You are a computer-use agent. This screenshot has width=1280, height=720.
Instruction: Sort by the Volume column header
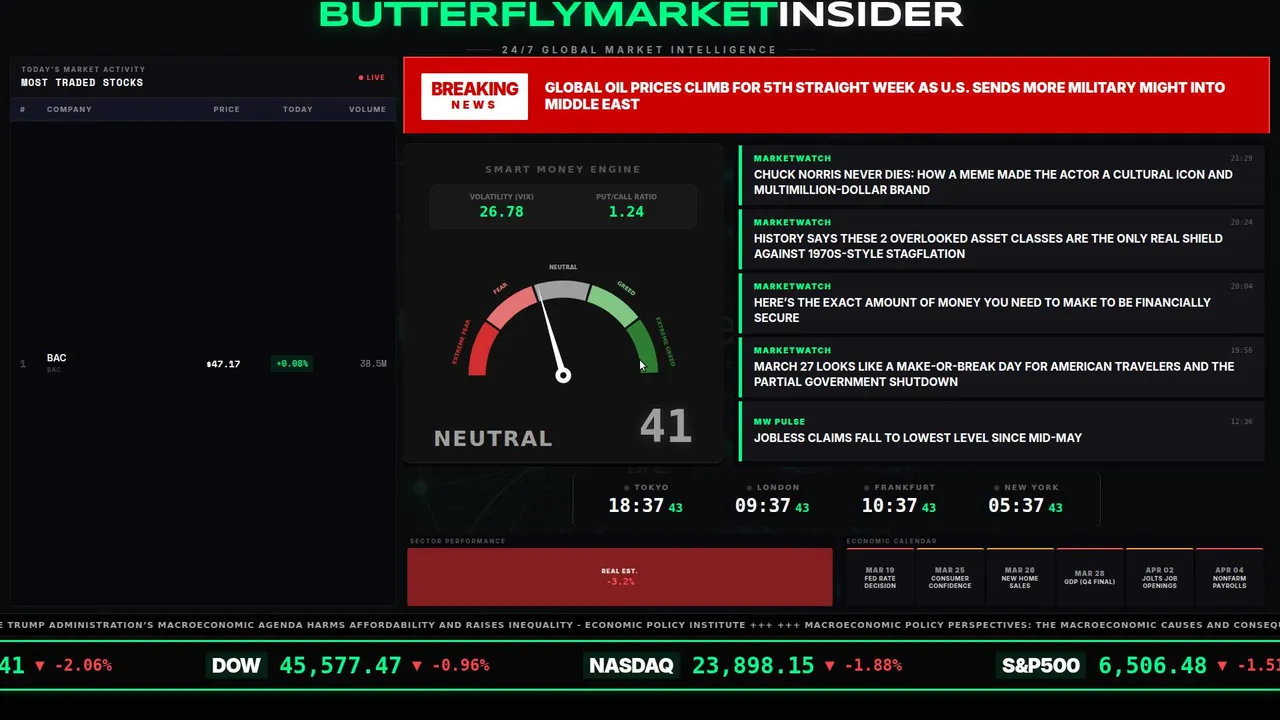click(x=367, y=109)
